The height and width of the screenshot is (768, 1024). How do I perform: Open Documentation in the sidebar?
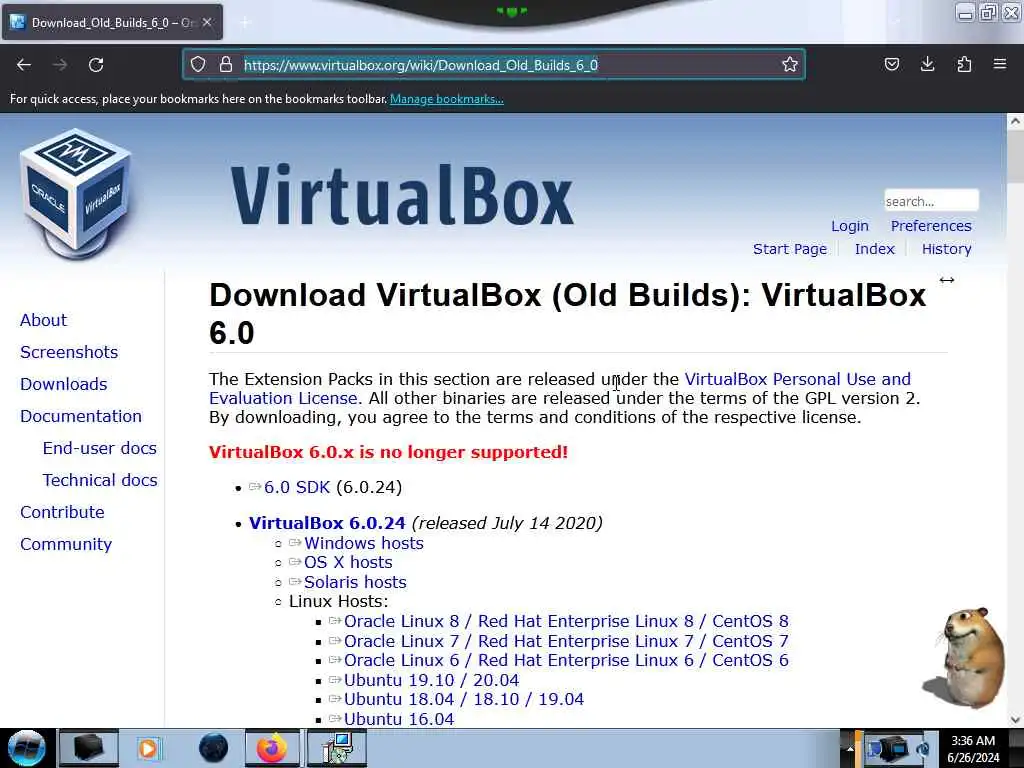tap(81, 416)
